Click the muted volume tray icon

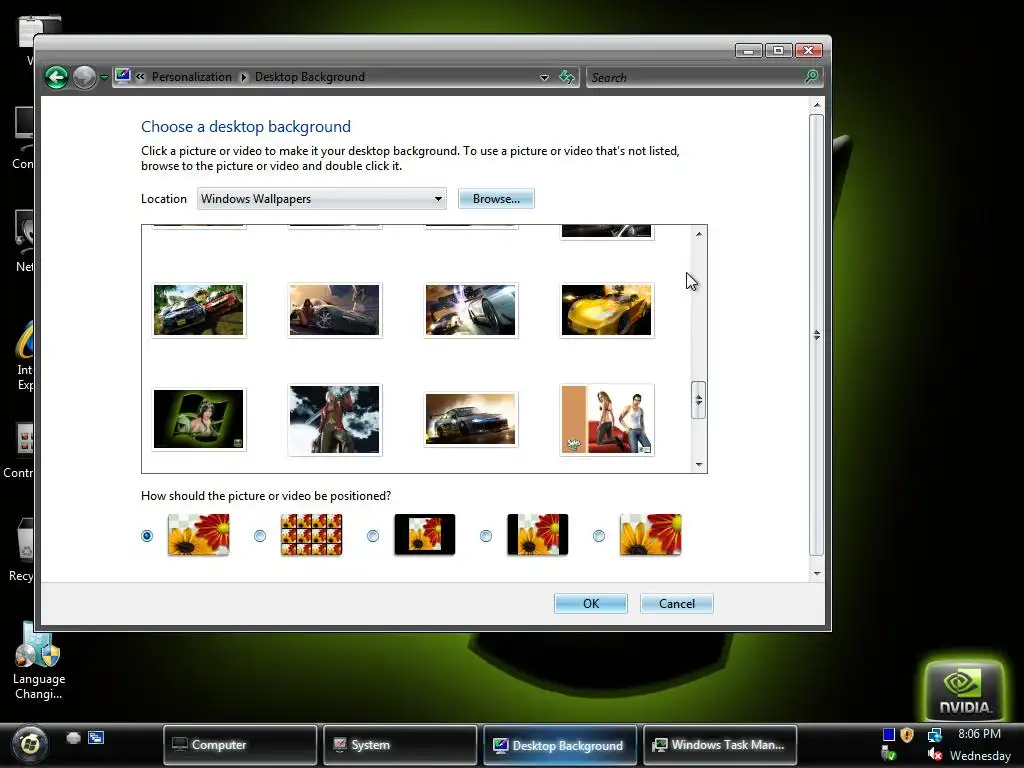point(935,754)
